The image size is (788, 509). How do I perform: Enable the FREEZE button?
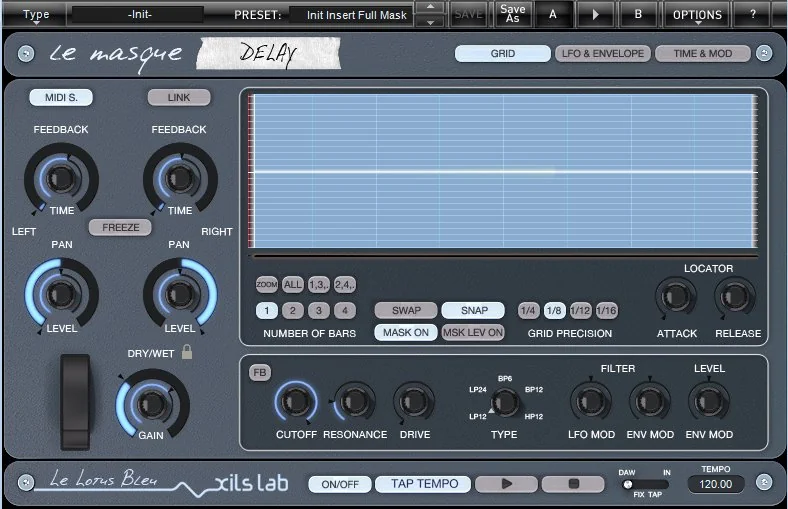(x=121, y=227)
